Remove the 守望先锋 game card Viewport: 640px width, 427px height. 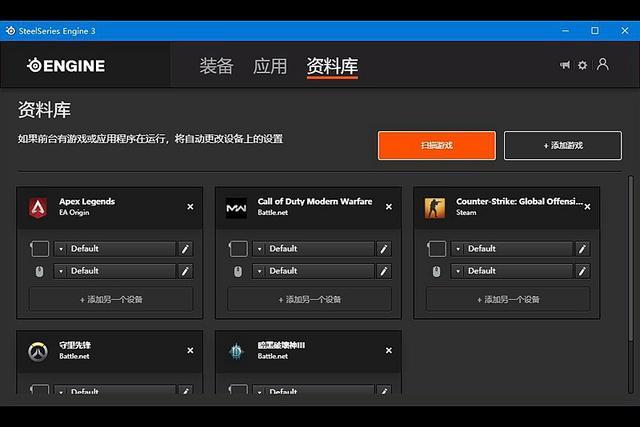tap(190, 351)
